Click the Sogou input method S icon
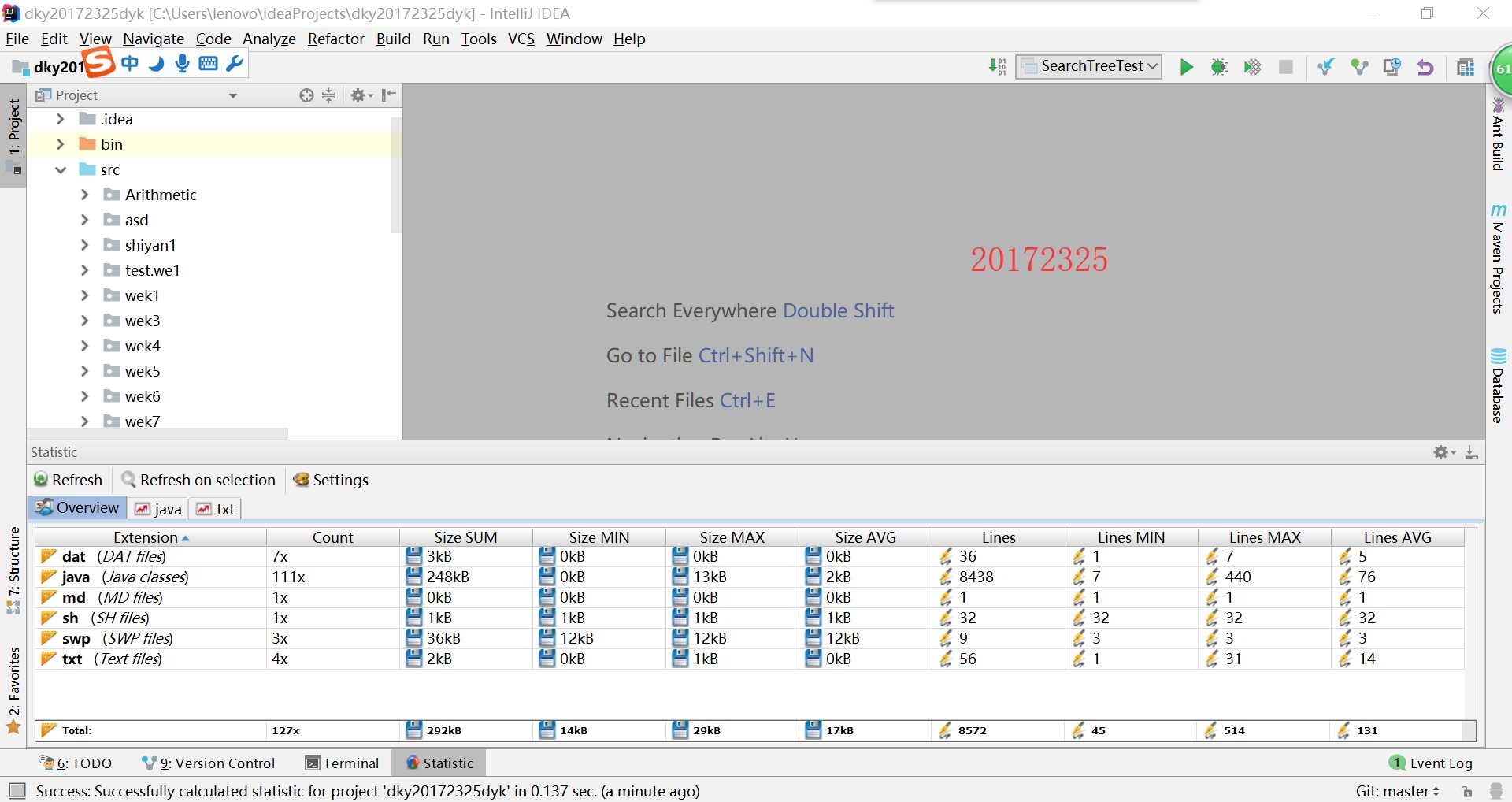1512x802 pixels. click(99, 62)
